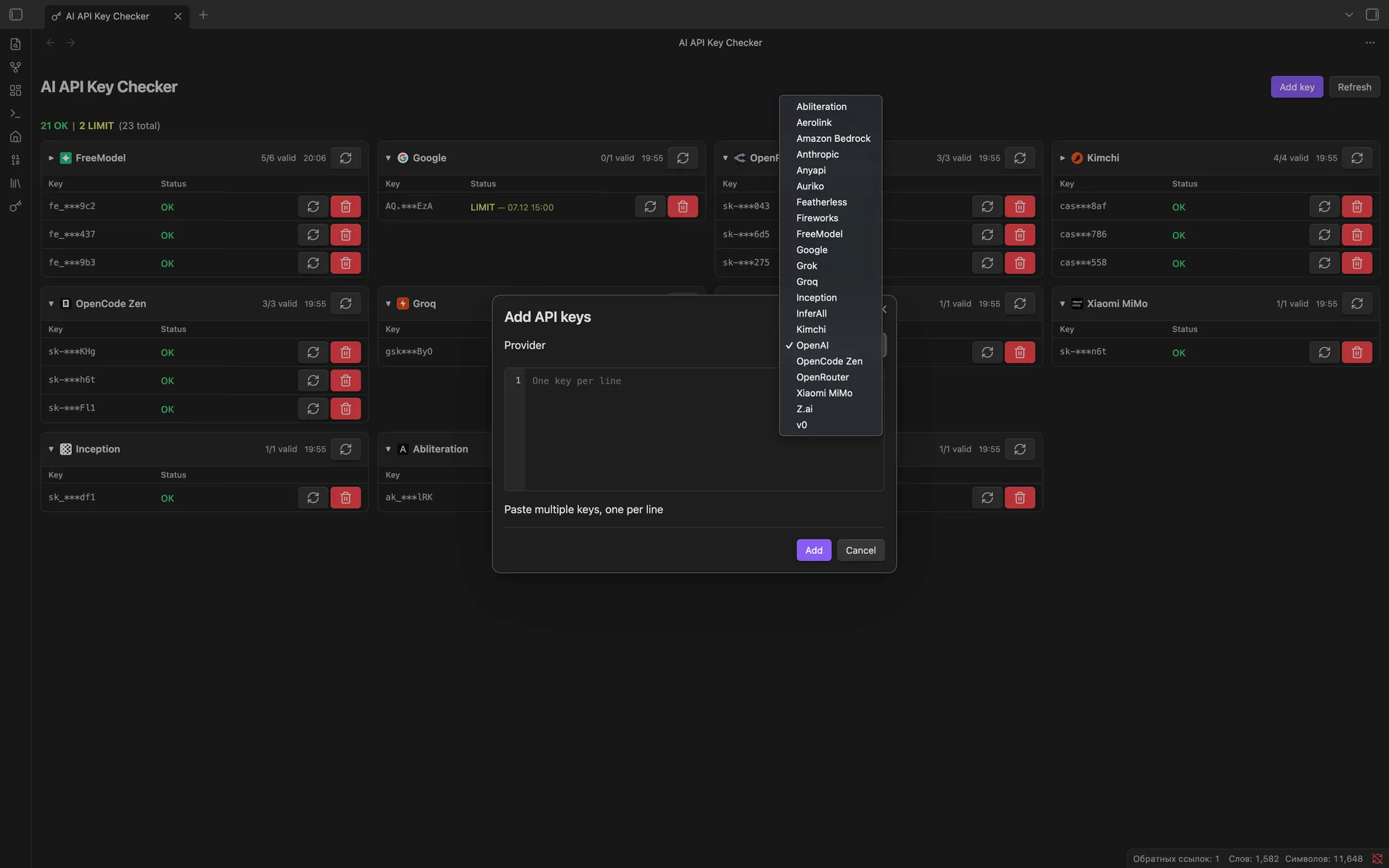The image size is (1389, 868).
Task: Collapse the Abliteration provider group
Action: (388, 449)
